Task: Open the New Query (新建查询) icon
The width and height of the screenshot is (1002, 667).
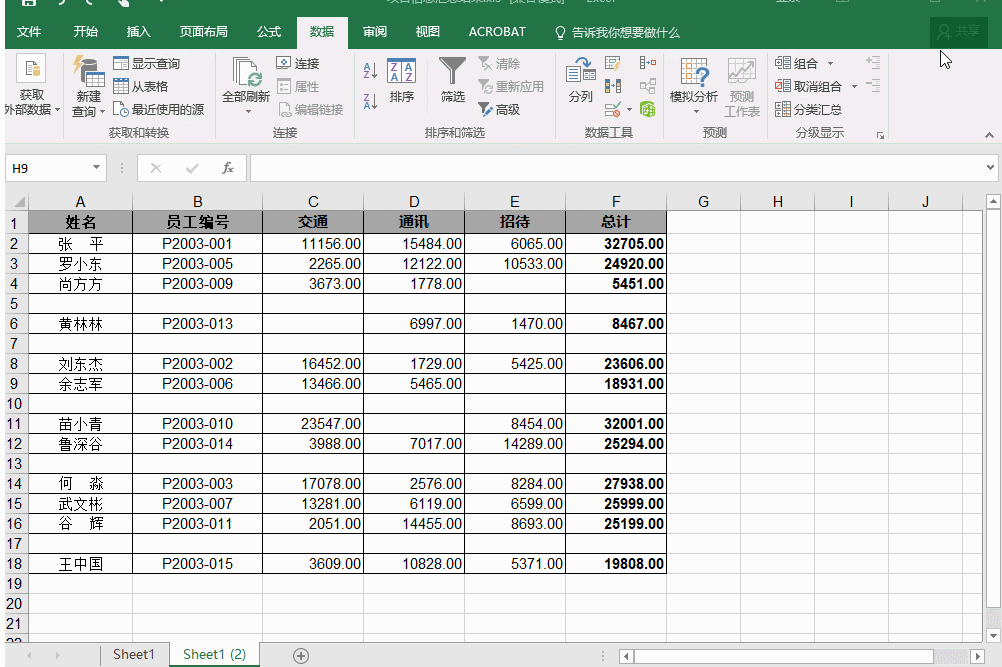Action: click(88, 71)
